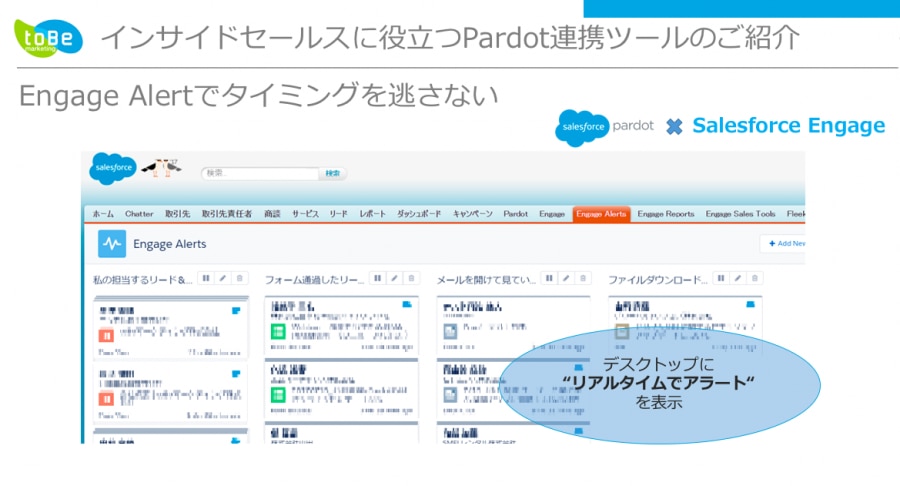Open the 商談 tab
This screenshot has width=900, height=486.
(272, 214)
